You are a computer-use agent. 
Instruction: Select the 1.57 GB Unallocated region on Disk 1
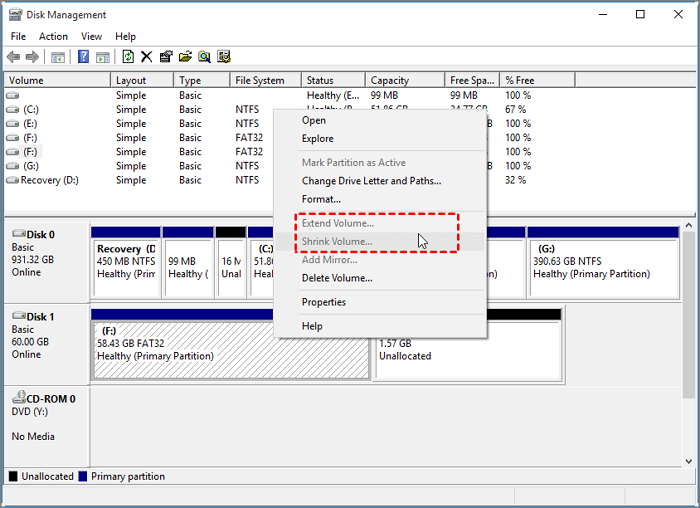click(x=467, y=350)
